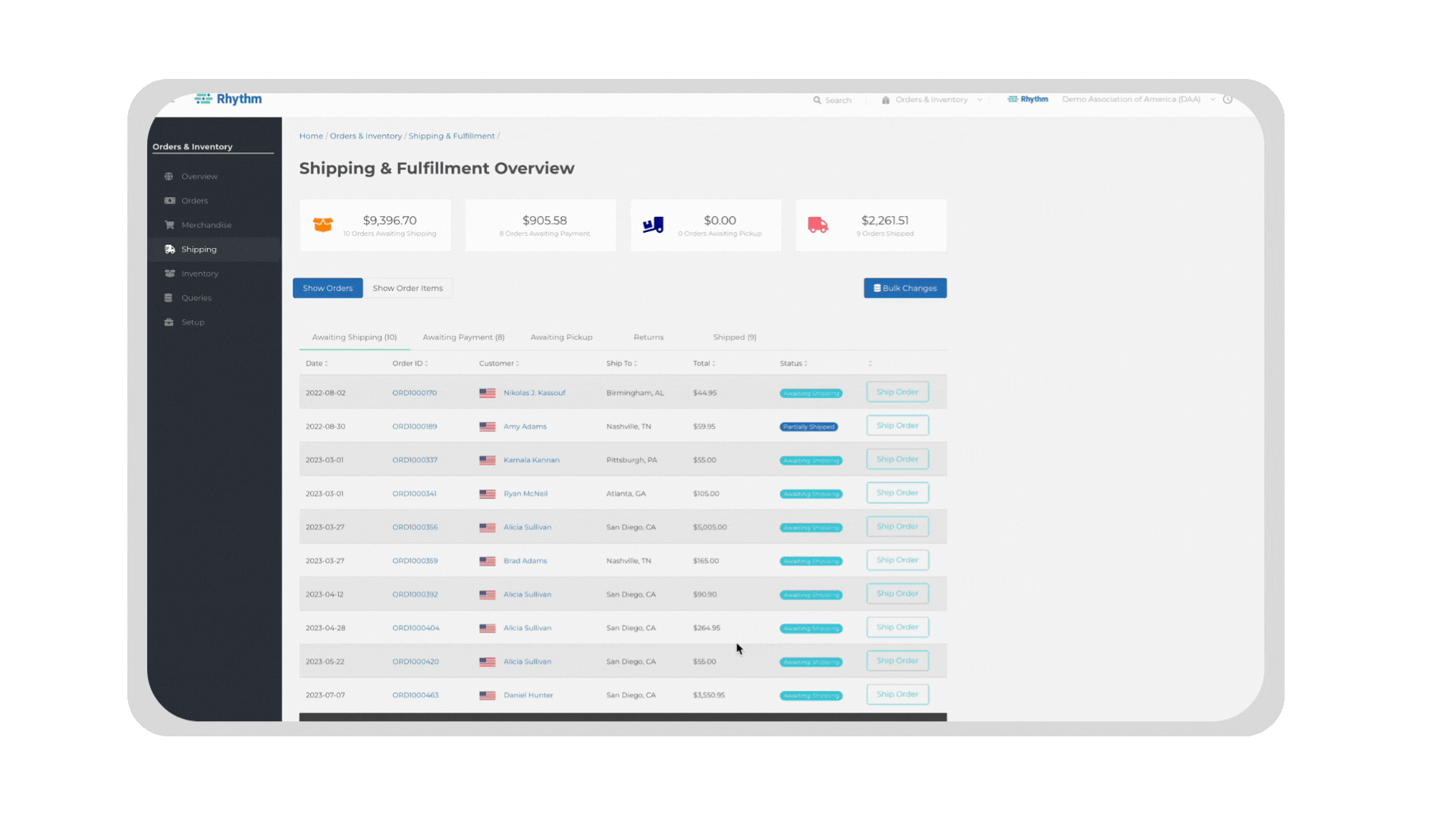Viewport: 1456px width, 819px height.
Task: Ship Order for ORD1000359
Action: 898,560
